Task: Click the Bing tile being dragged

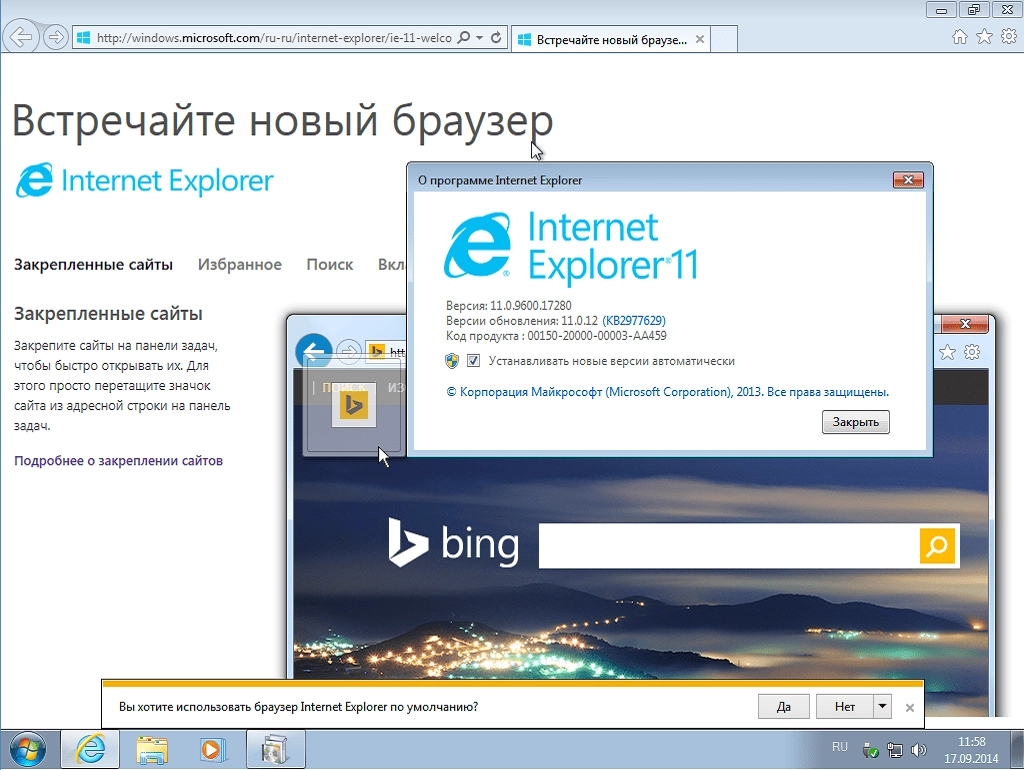Action: tap(354, 405)
